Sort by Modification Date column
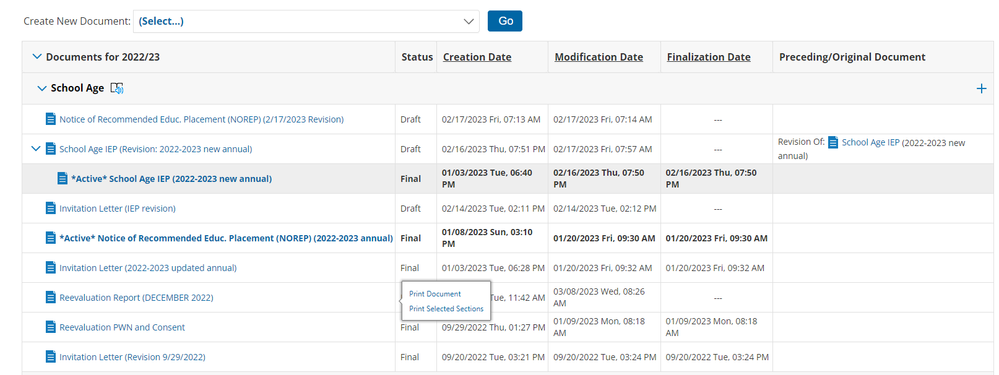999x375 pixels. tap(599, 57)
